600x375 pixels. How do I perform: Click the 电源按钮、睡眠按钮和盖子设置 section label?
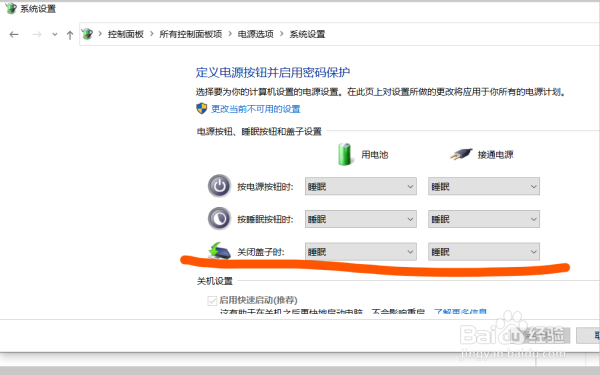coord(259,132)
